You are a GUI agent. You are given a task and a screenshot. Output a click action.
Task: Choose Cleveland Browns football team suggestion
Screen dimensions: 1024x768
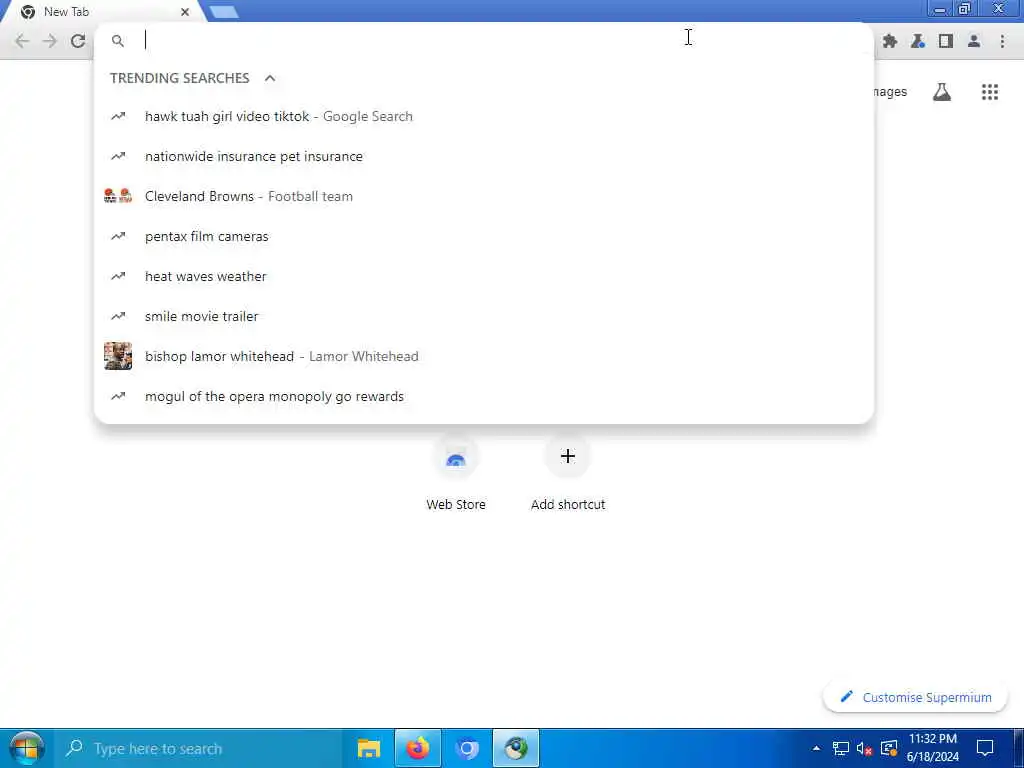tap(484, 196)
